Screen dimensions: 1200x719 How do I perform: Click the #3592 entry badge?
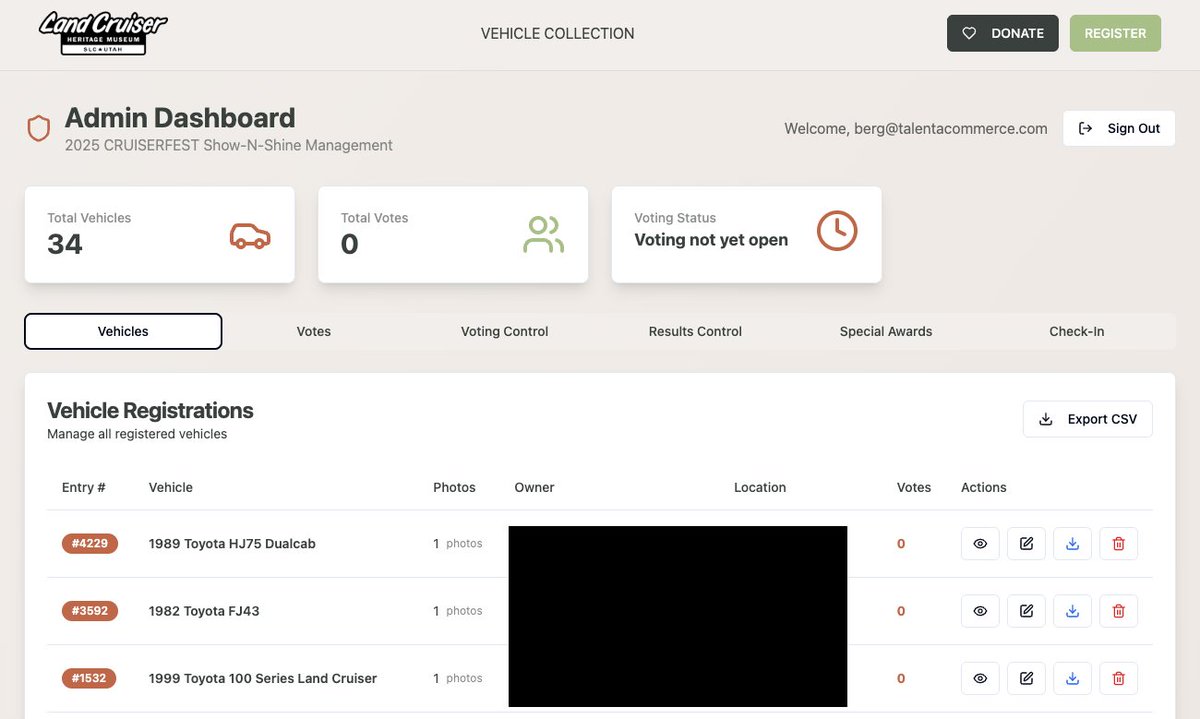point(90,610)
